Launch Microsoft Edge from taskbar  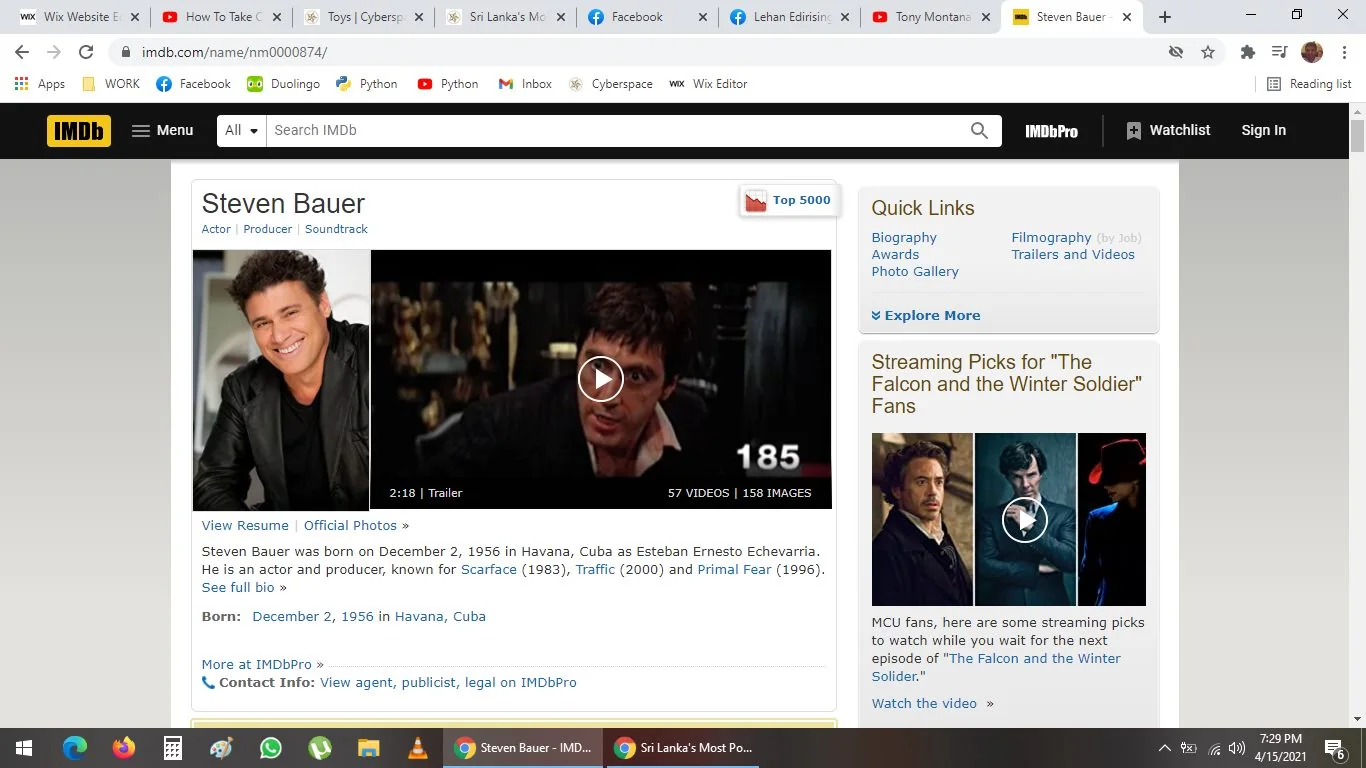[x=75, y=748]
